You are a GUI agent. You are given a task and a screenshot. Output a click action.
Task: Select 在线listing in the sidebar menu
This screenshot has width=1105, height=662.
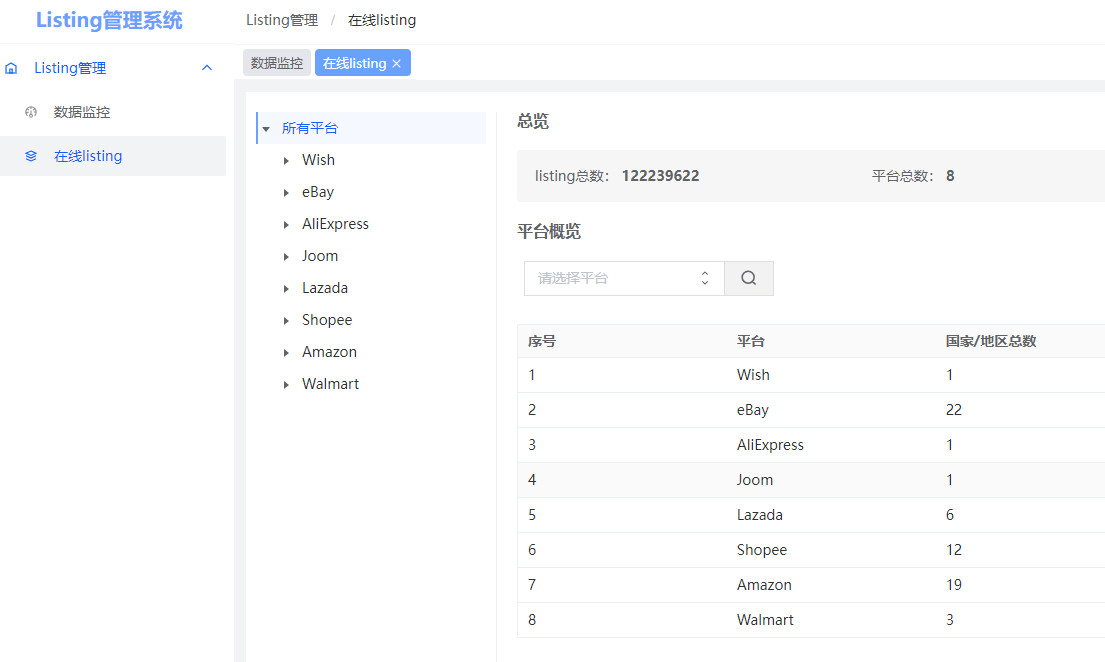[88, 156]
